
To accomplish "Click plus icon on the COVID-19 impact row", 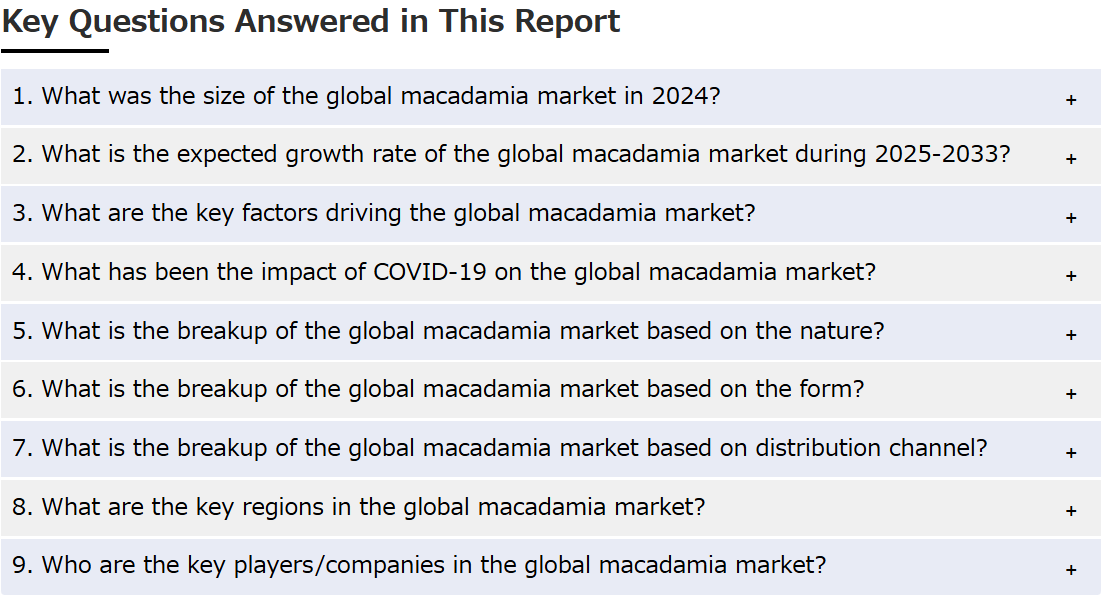I will (1071, 275).
